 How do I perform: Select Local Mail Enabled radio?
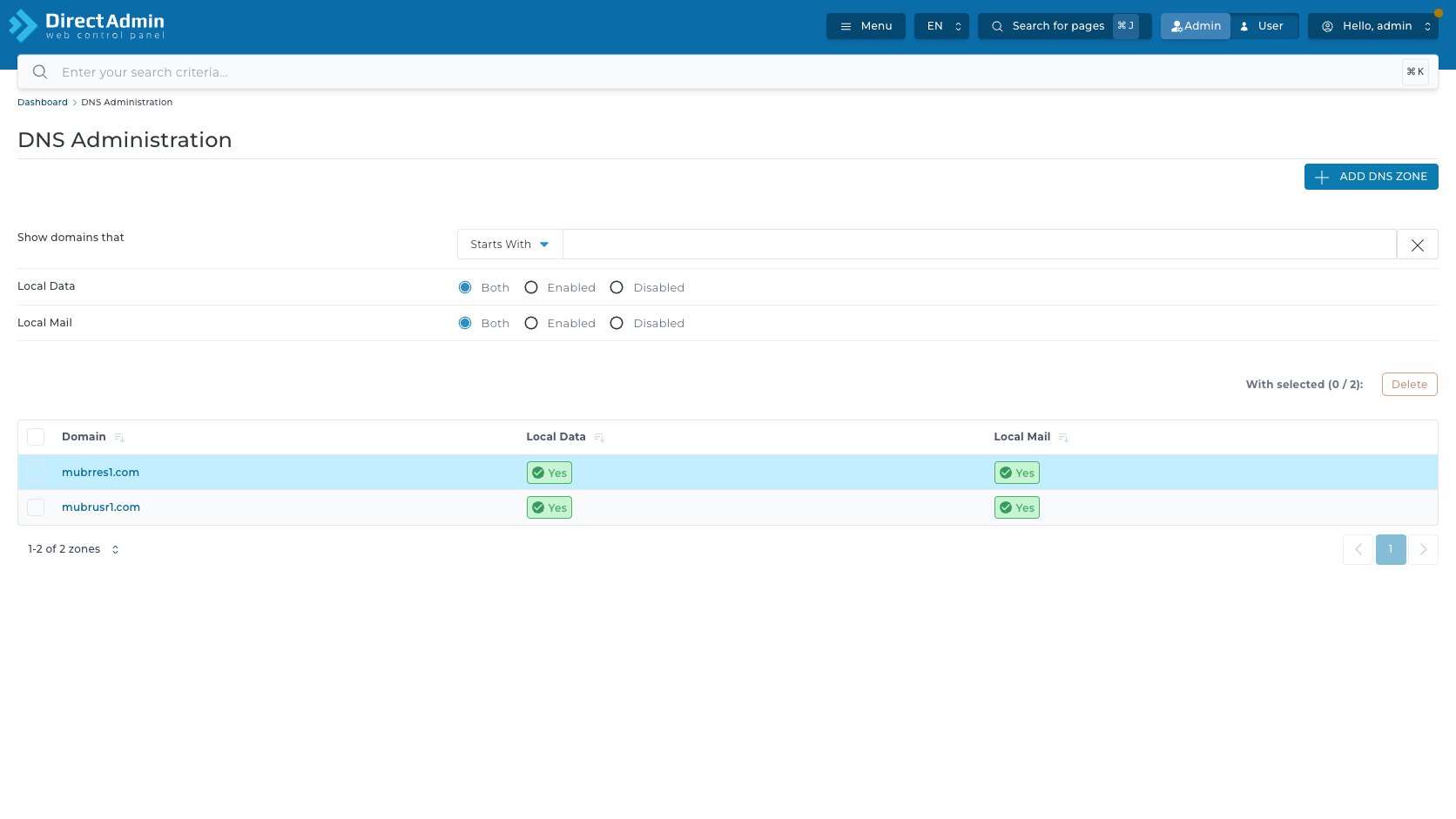click(x=531, y=323)
